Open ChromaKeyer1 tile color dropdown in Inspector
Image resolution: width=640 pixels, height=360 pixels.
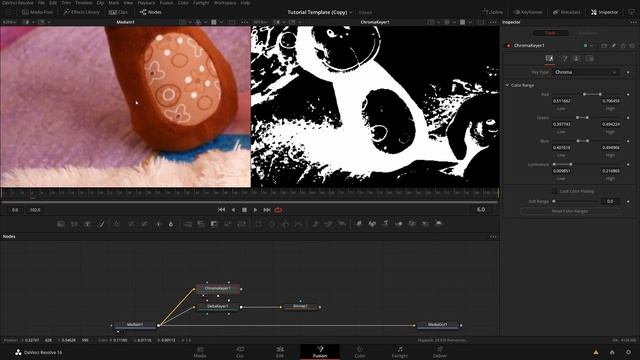click(588, 46)
